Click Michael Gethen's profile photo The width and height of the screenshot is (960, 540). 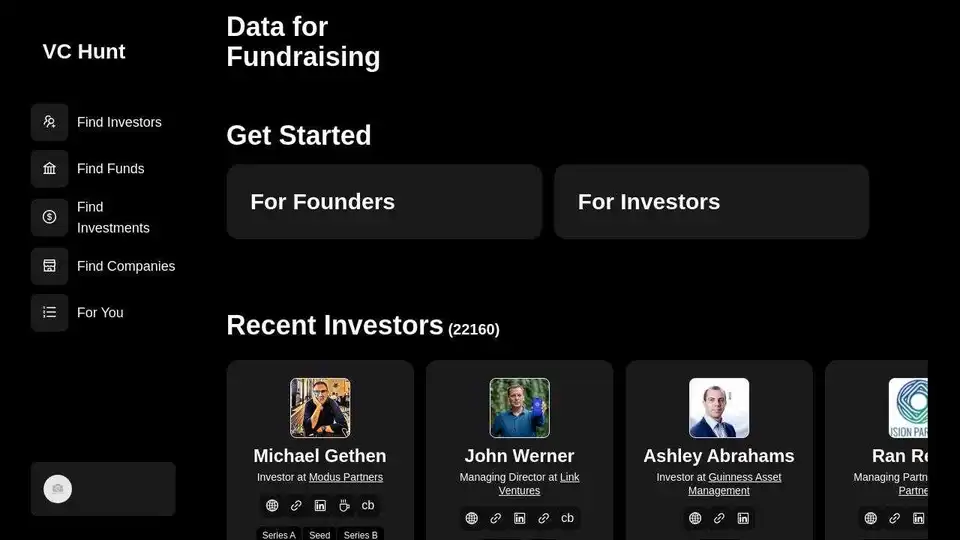tap(320, 408)
